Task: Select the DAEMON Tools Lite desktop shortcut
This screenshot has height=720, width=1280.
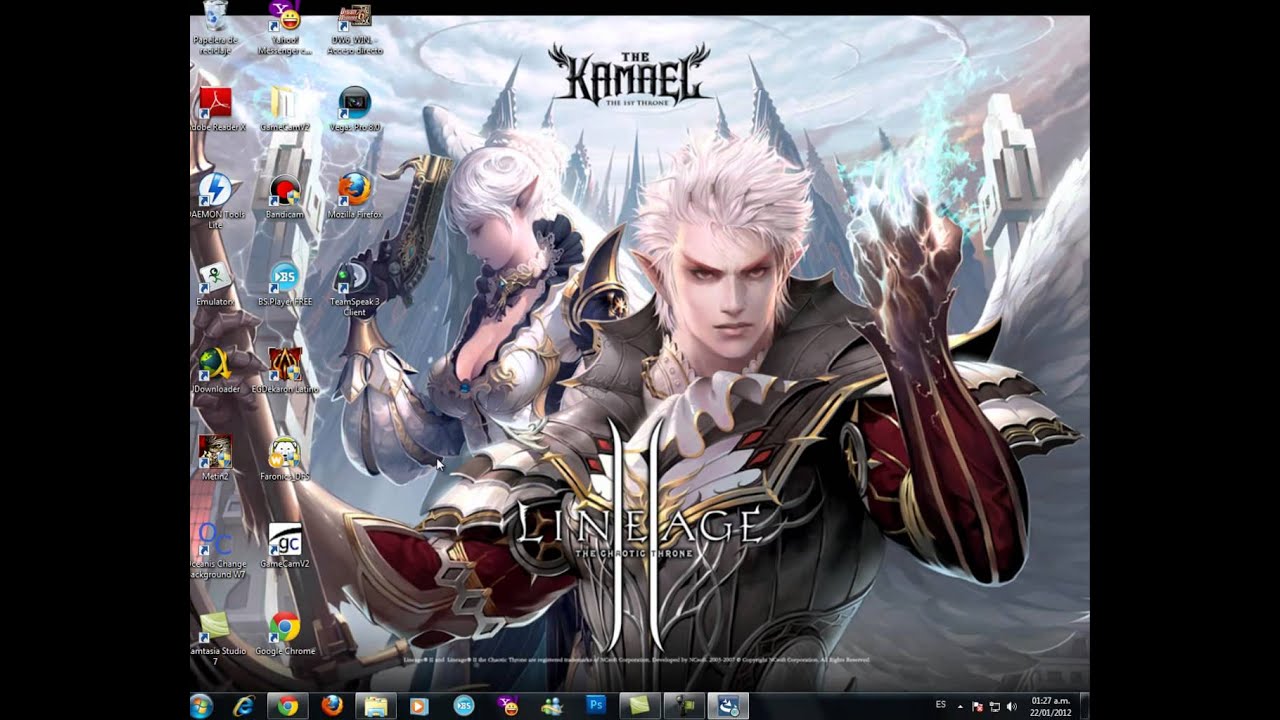Action: coord(215,201)
